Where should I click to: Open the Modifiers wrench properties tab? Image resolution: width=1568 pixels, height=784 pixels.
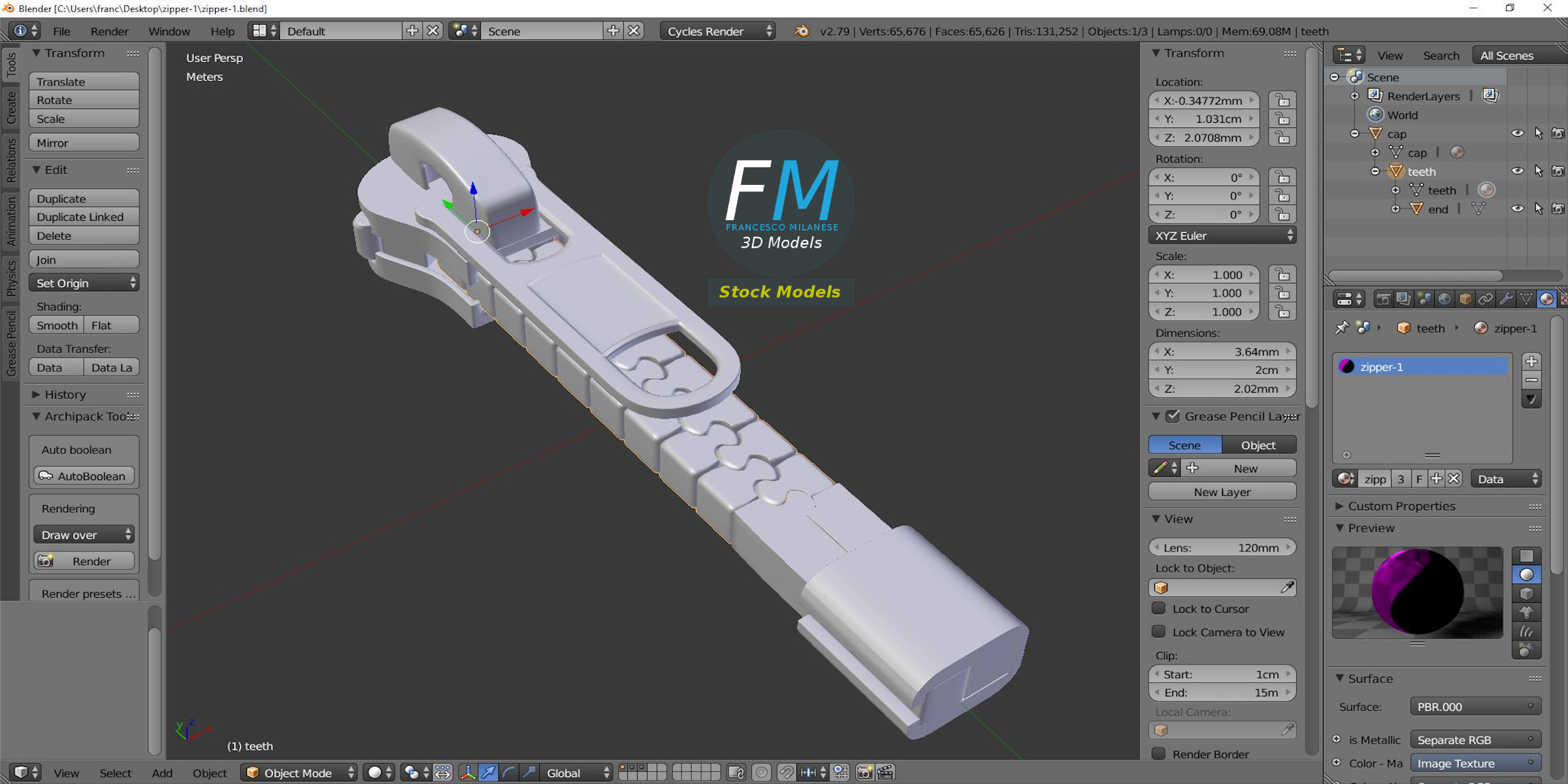1506,299
